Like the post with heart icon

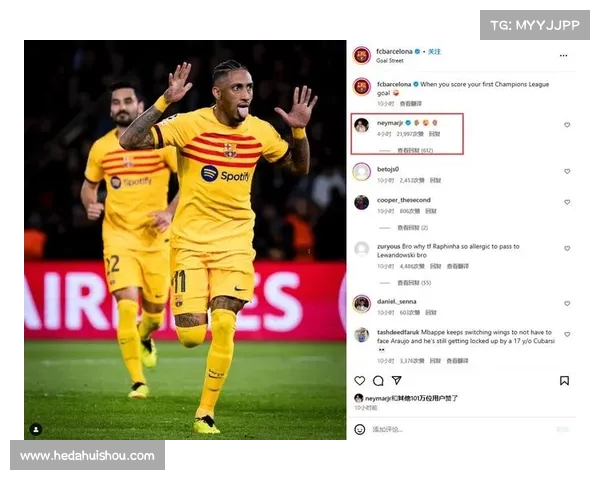359,380
